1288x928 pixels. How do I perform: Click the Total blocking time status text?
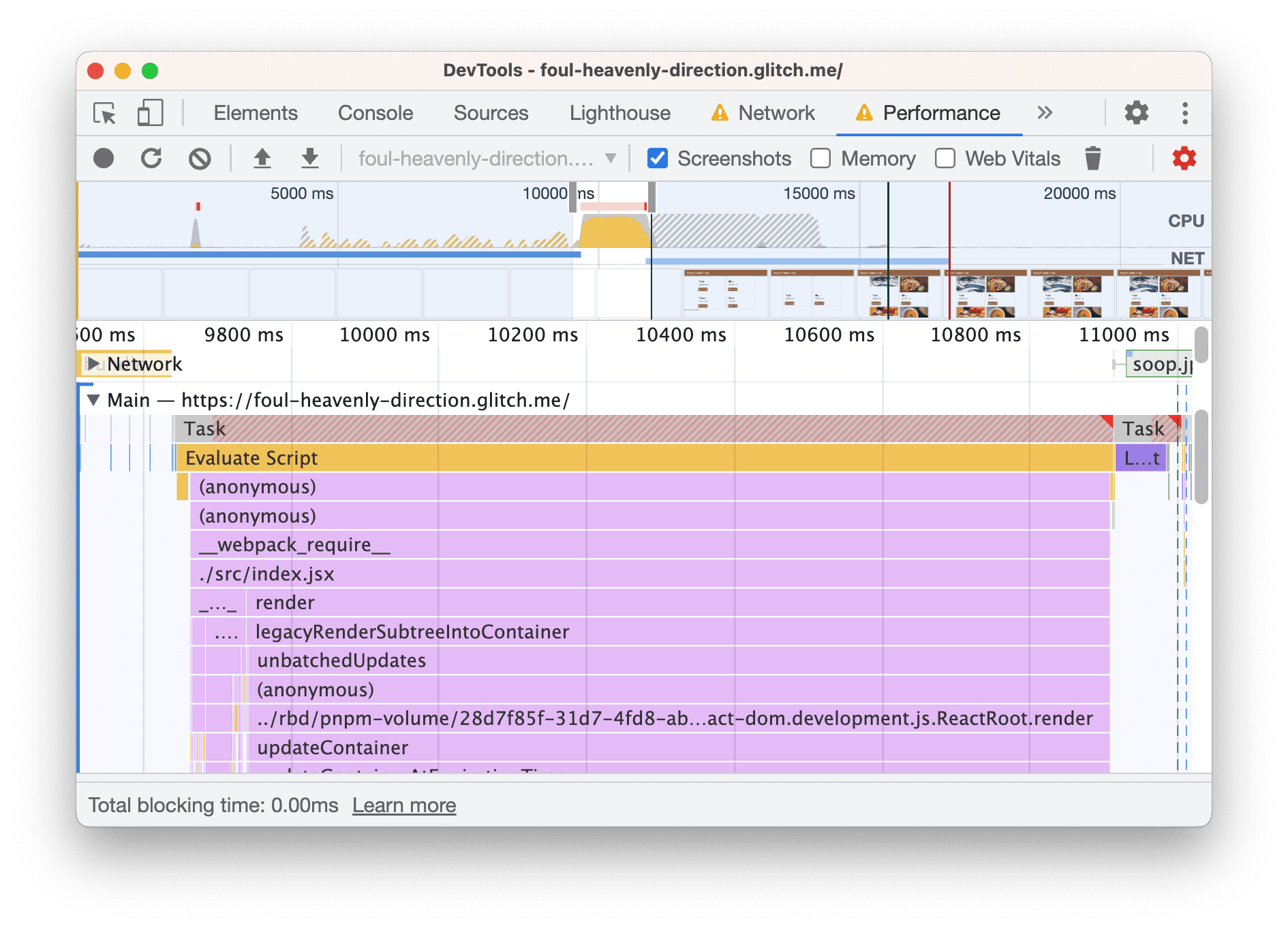pos(213,805)
